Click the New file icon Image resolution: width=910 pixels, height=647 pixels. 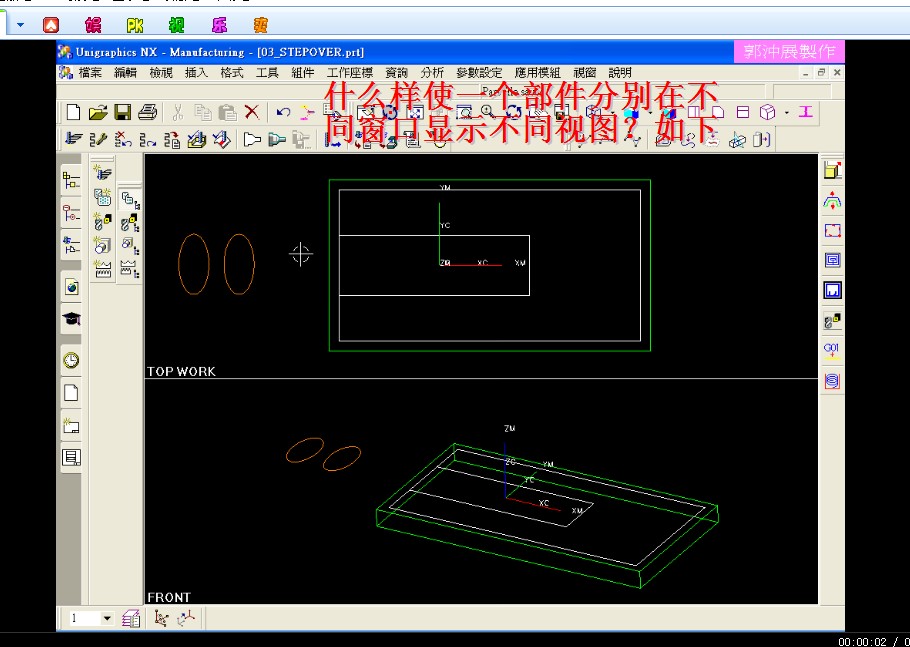click(74, 112)
